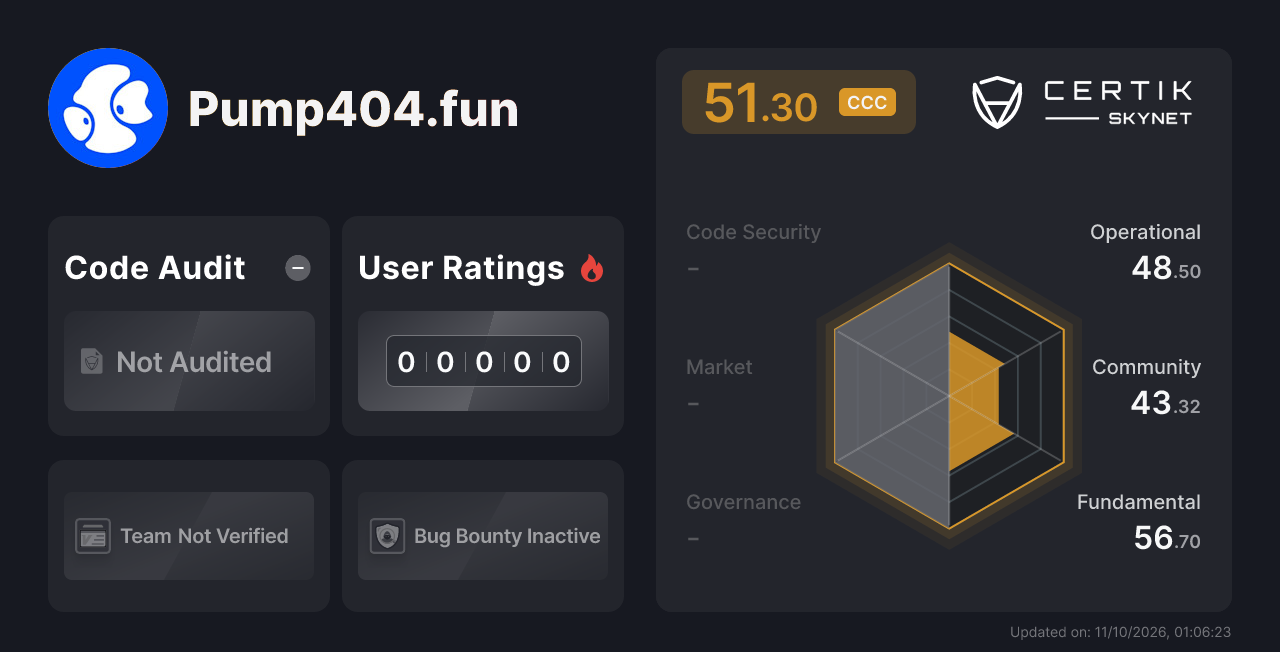Click the Bug Bounty shield icon
Screen dimensions: 1280x652
pyautogui.click(x=387, y=536)
